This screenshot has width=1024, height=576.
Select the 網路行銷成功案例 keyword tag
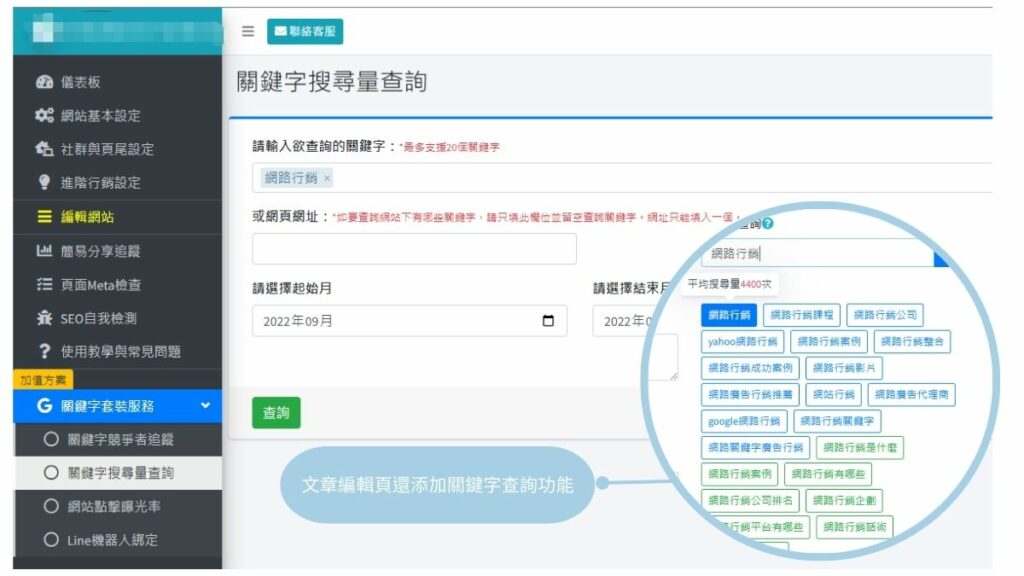coord(750,368)
